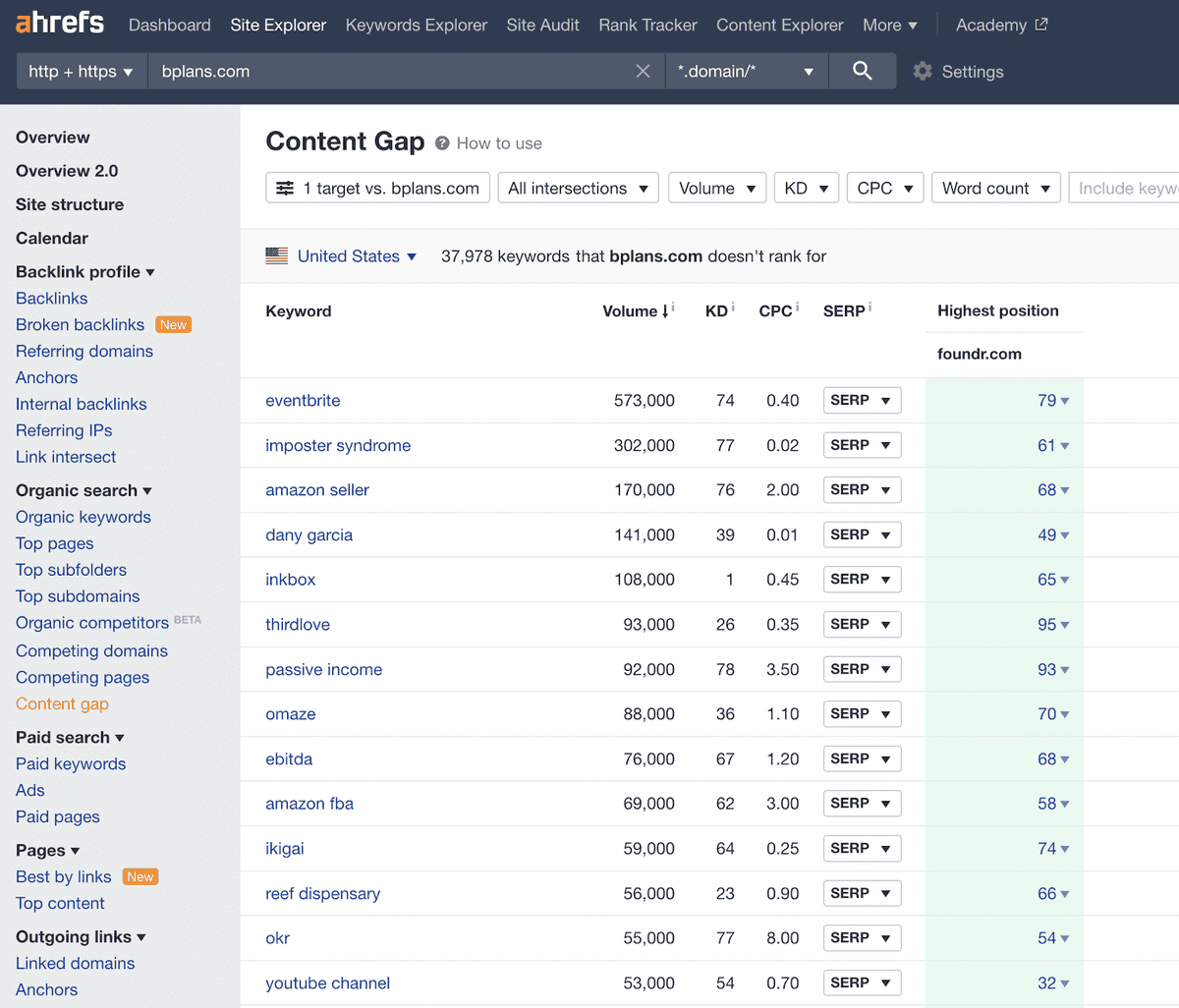Sort by KD column header

coord(716,310)
